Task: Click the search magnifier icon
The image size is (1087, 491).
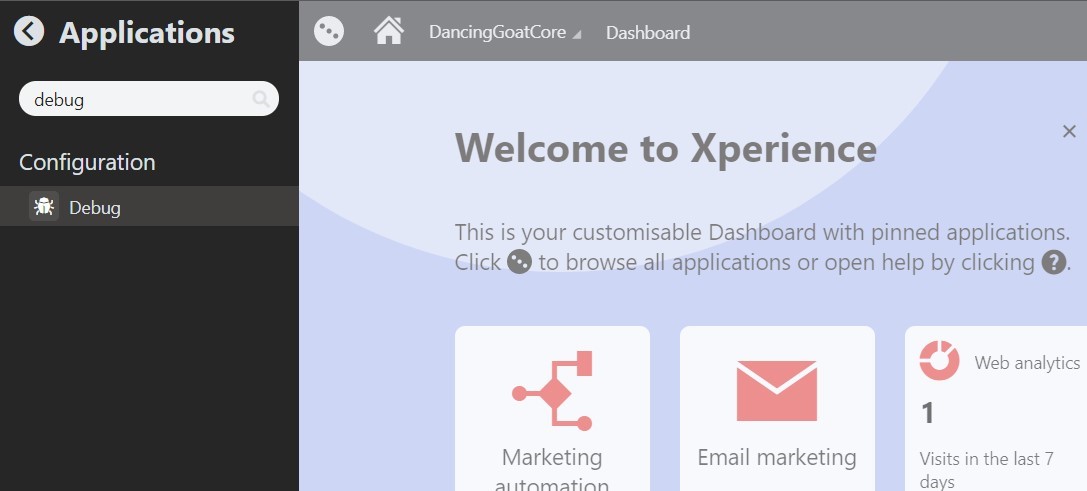Action: pyautogui.click(x=261, y=99)
